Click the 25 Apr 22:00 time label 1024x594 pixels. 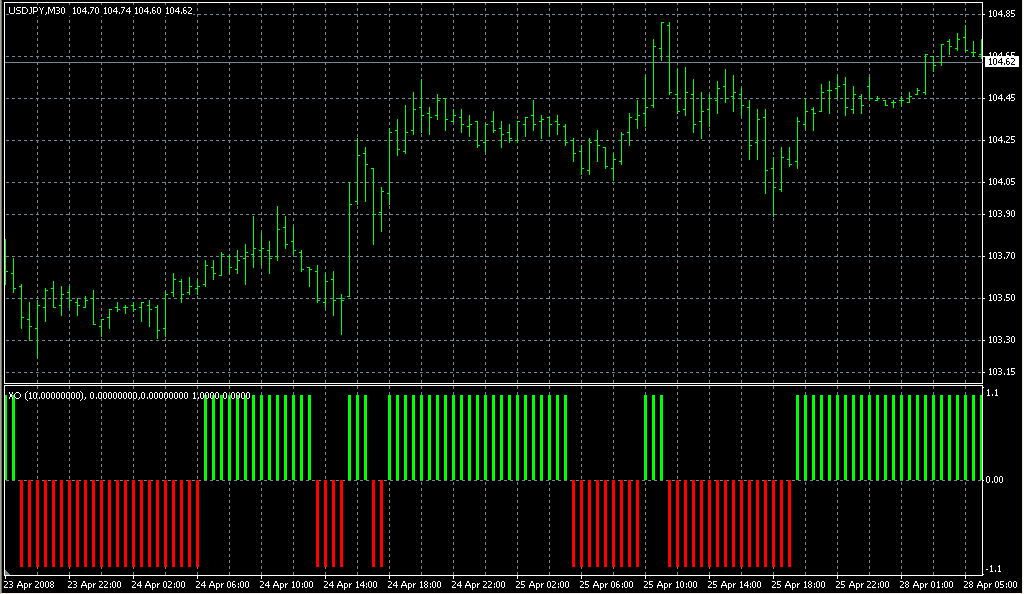tap(863, 585)
